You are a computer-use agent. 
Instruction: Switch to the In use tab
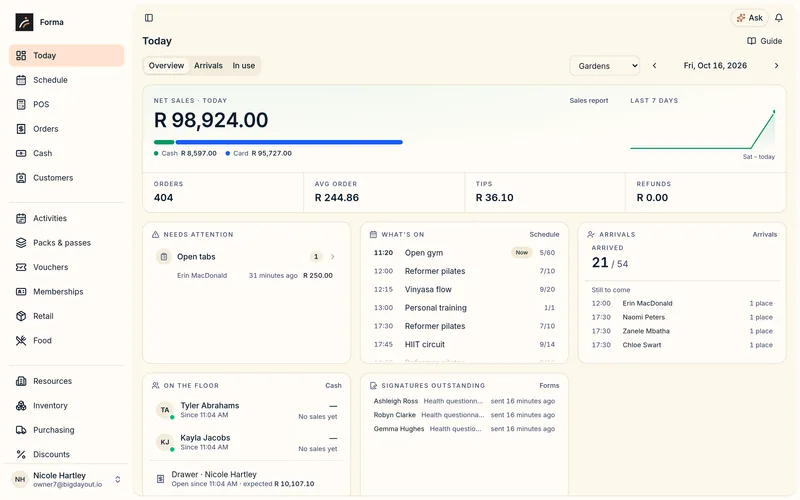click(x=243, y=66)
